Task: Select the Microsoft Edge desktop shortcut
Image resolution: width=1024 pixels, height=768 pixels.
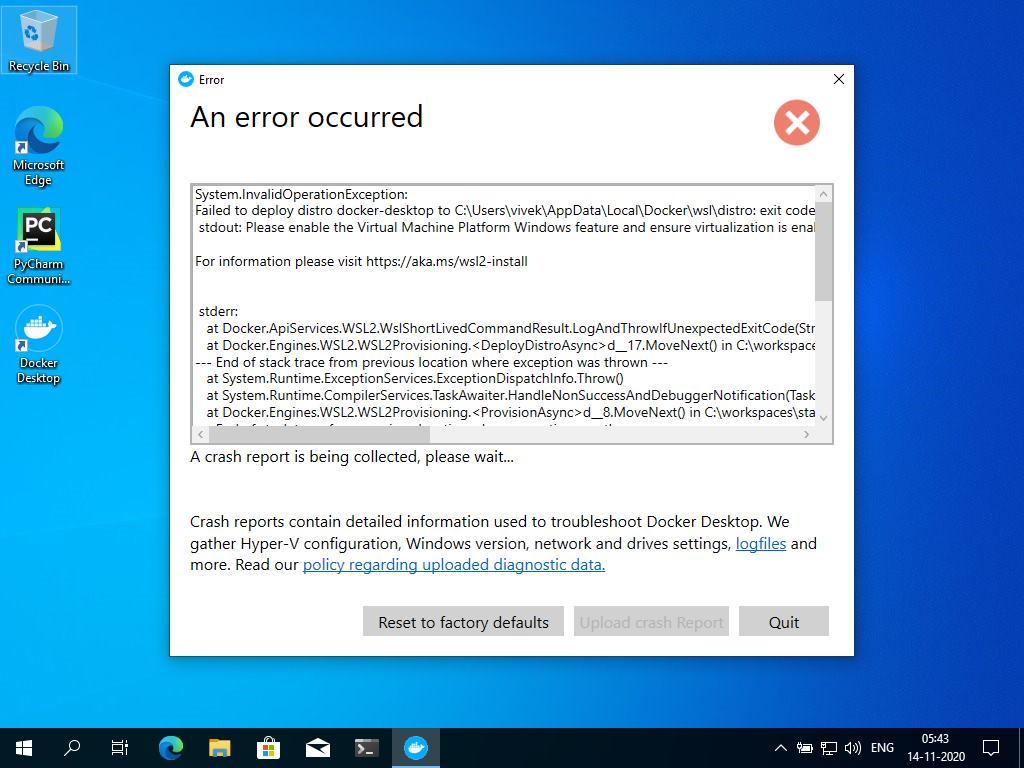Action: [39, 146]
